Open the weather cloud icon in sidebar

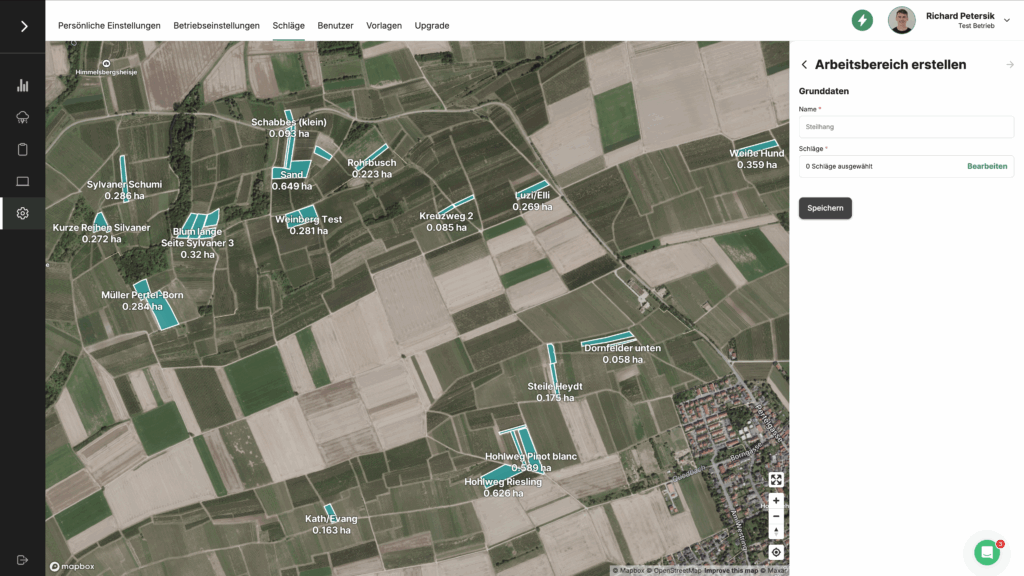click(x=23, y=117)
